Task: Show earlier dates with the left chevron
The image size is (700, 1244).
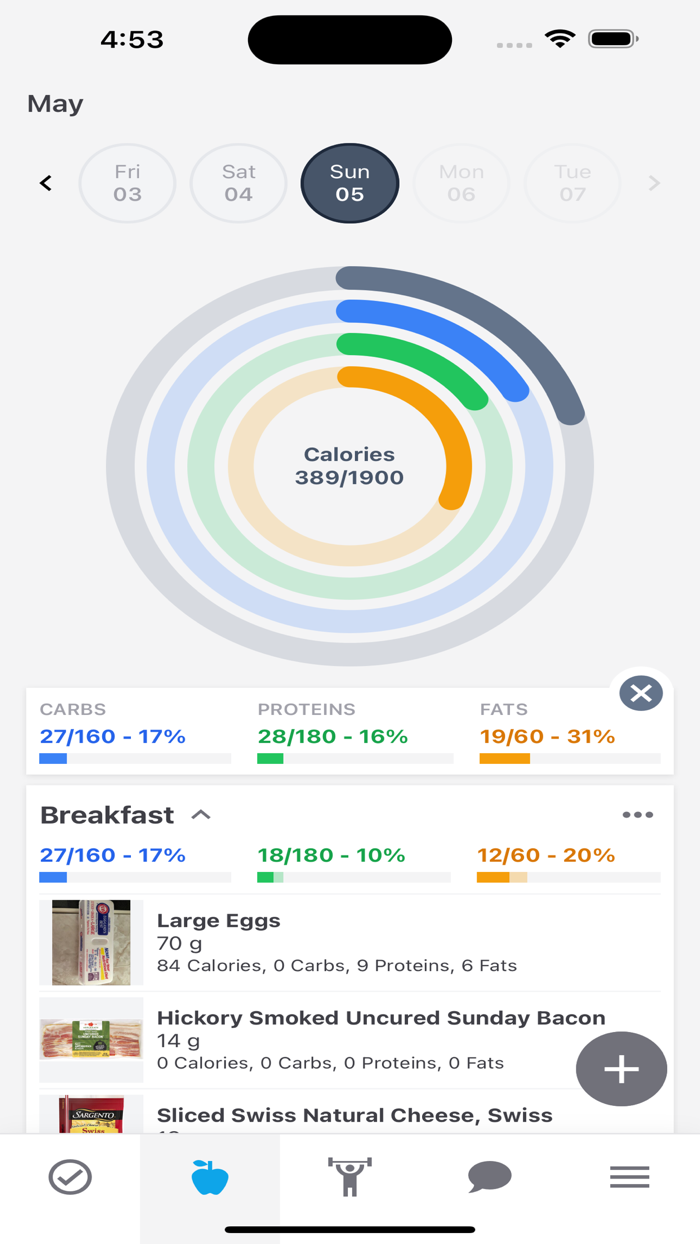Action: tap(45, 183)
